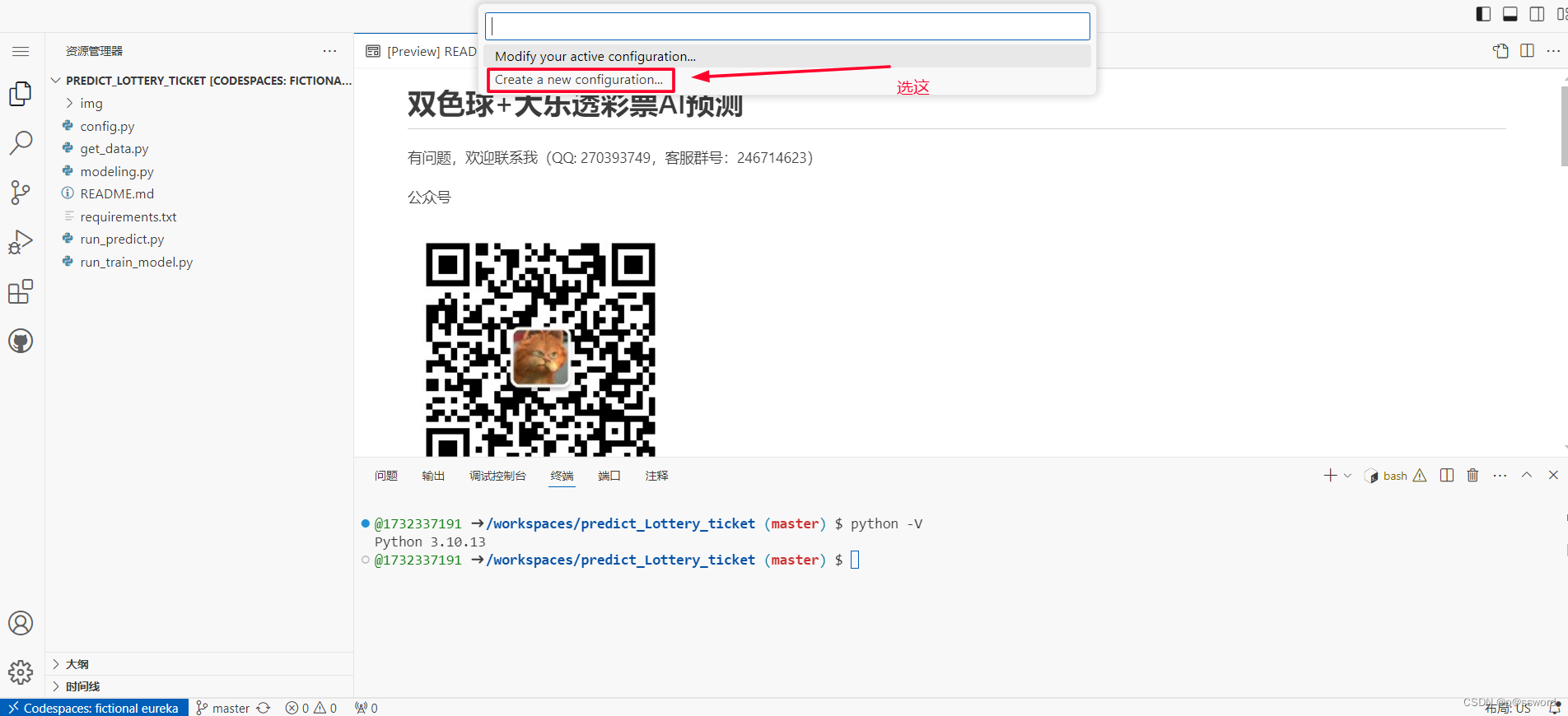
Task: Open get_data.py file
Action: coord(200,149)
